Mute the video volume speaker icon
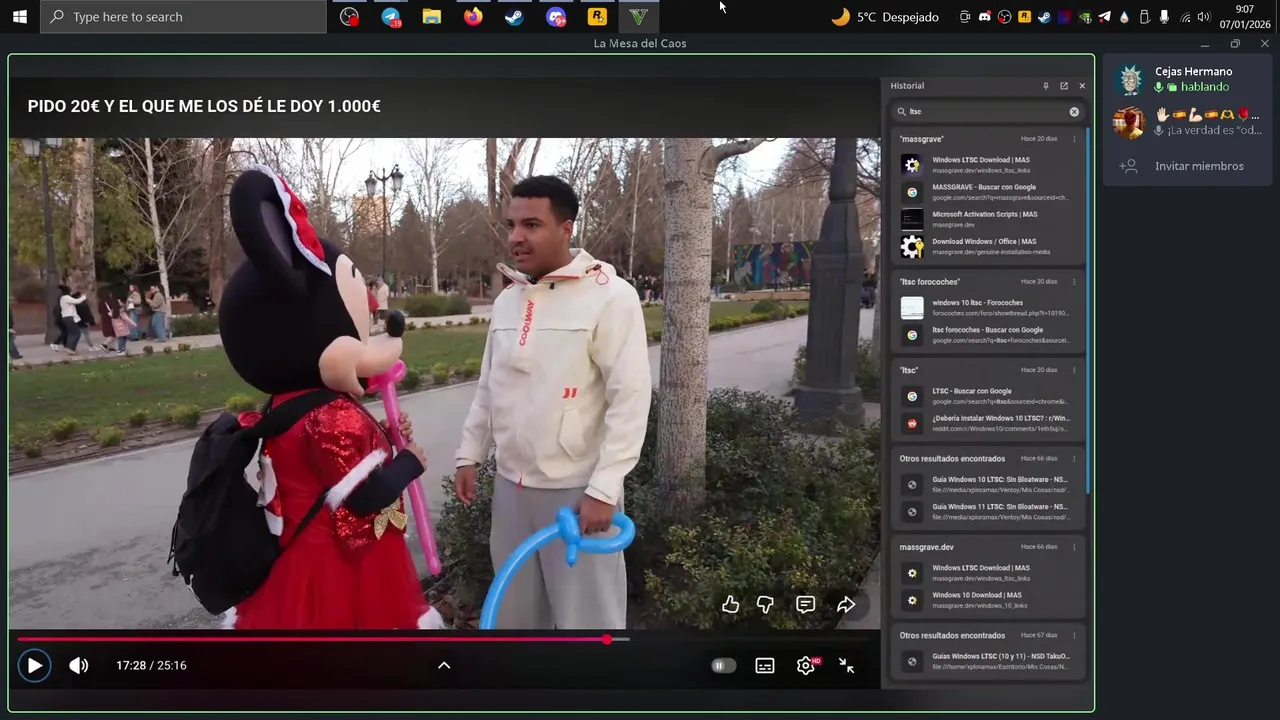Screen dimensions: 1280x720 [78, 665]
